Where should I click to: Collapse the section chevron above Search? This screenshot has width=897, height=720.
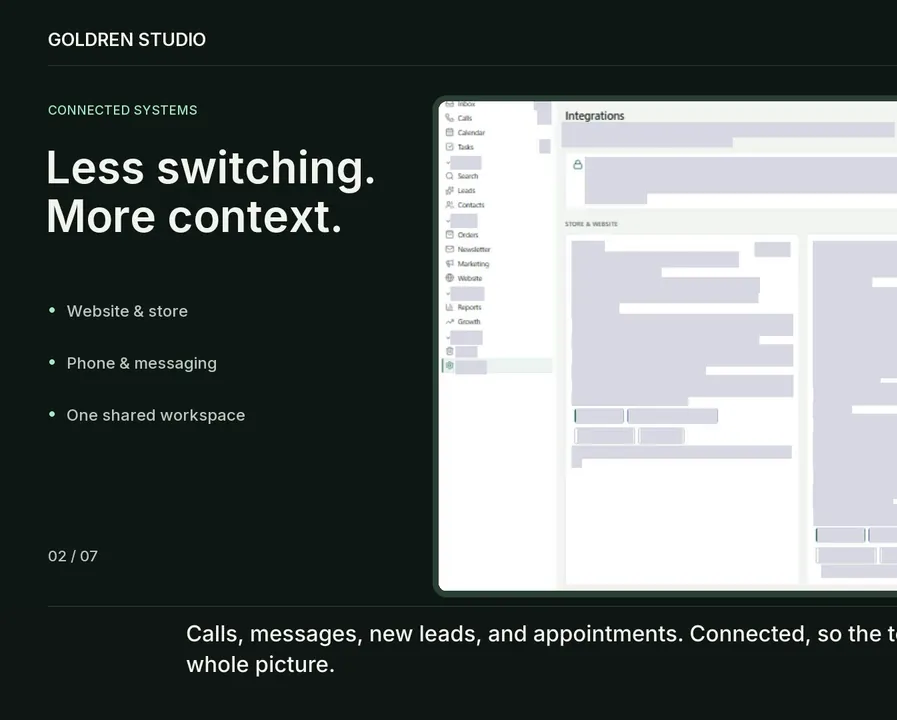pyautogui.click(x=448, y=163)
